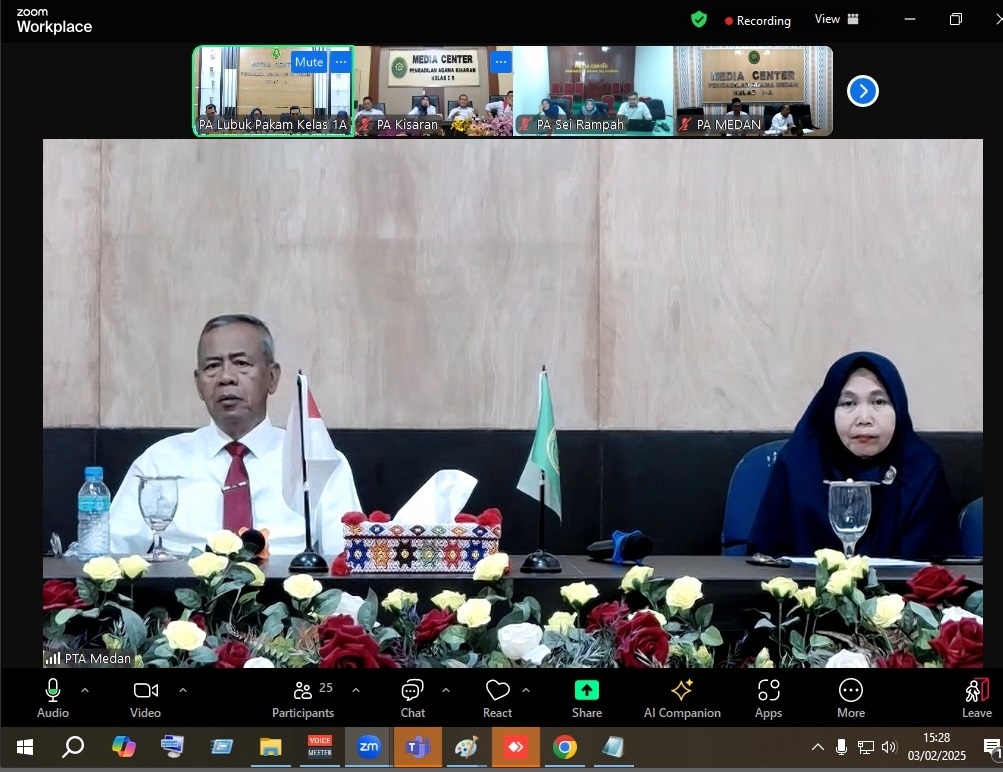Click the green encryption shield icon
1003x772 pixels.
pyautogui.click(x=699, y=20)
